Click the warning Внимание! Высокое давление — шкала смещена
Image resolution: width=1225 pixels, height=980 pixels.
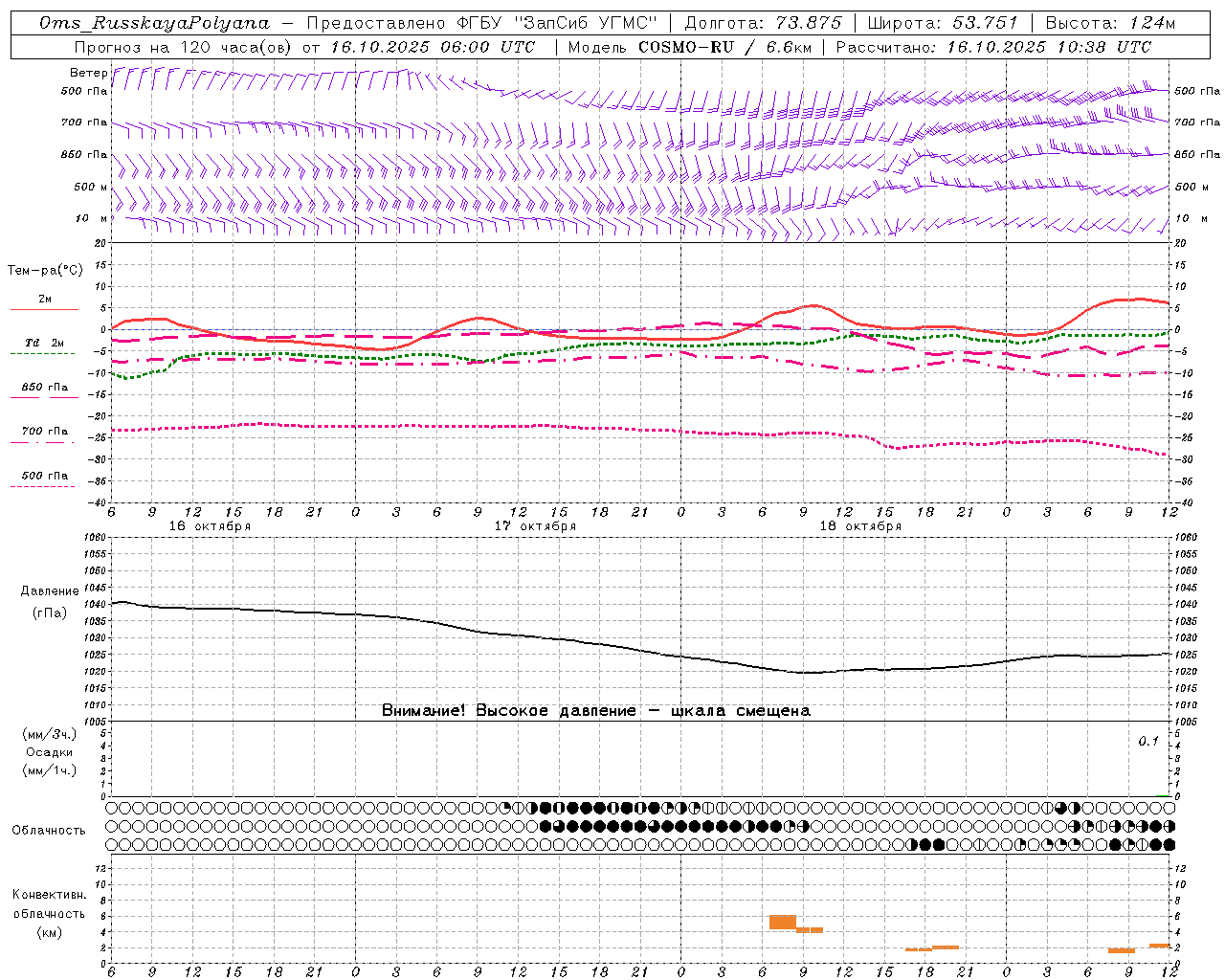pos(596,711)
